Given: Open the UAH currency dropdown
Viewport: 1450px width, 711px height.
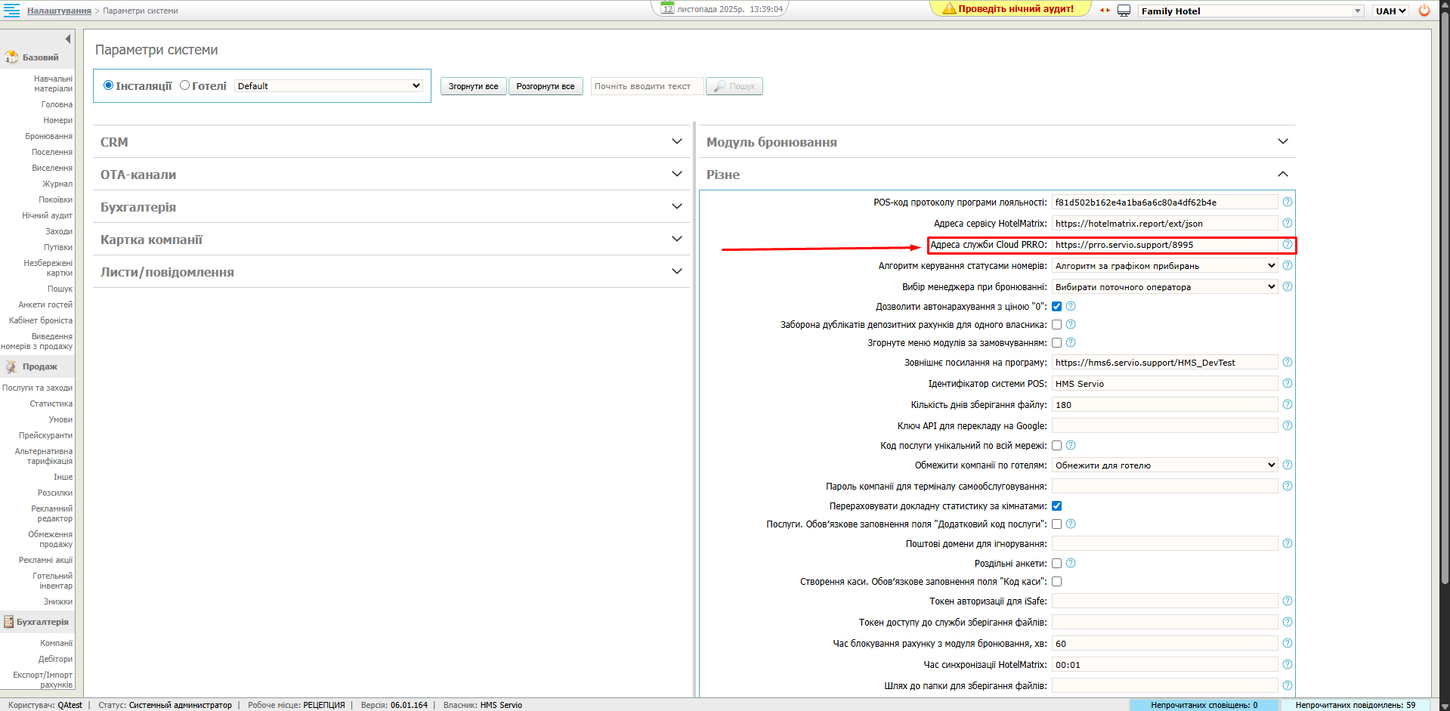Looking at the screenshot, I should [1390, 11].
